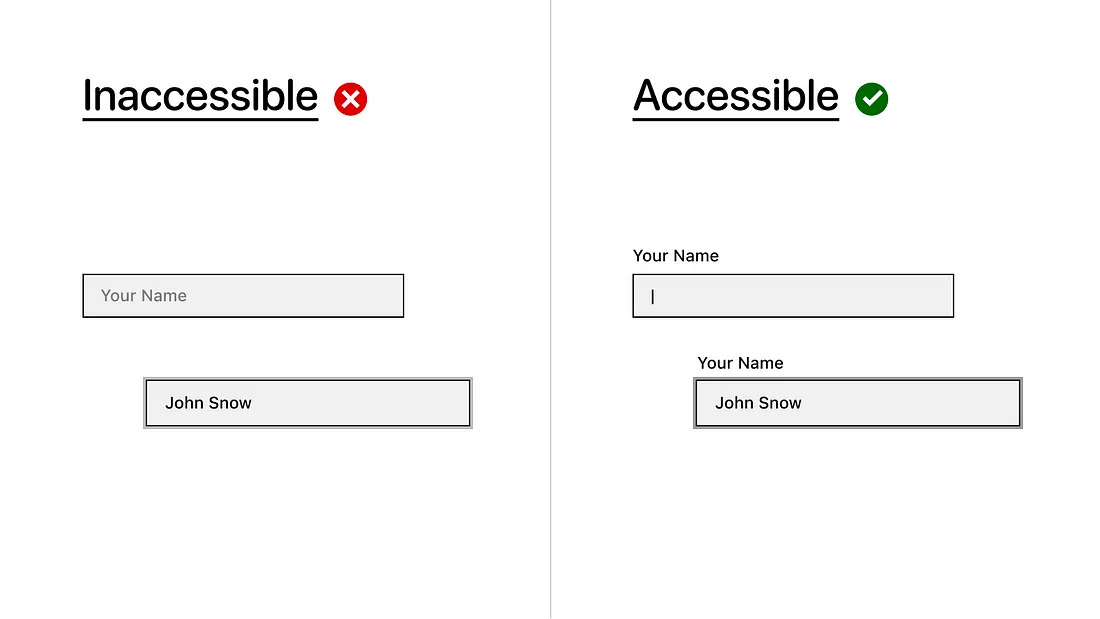
Task: Click the vertical divider between both panels
Action: pos(551,310)
